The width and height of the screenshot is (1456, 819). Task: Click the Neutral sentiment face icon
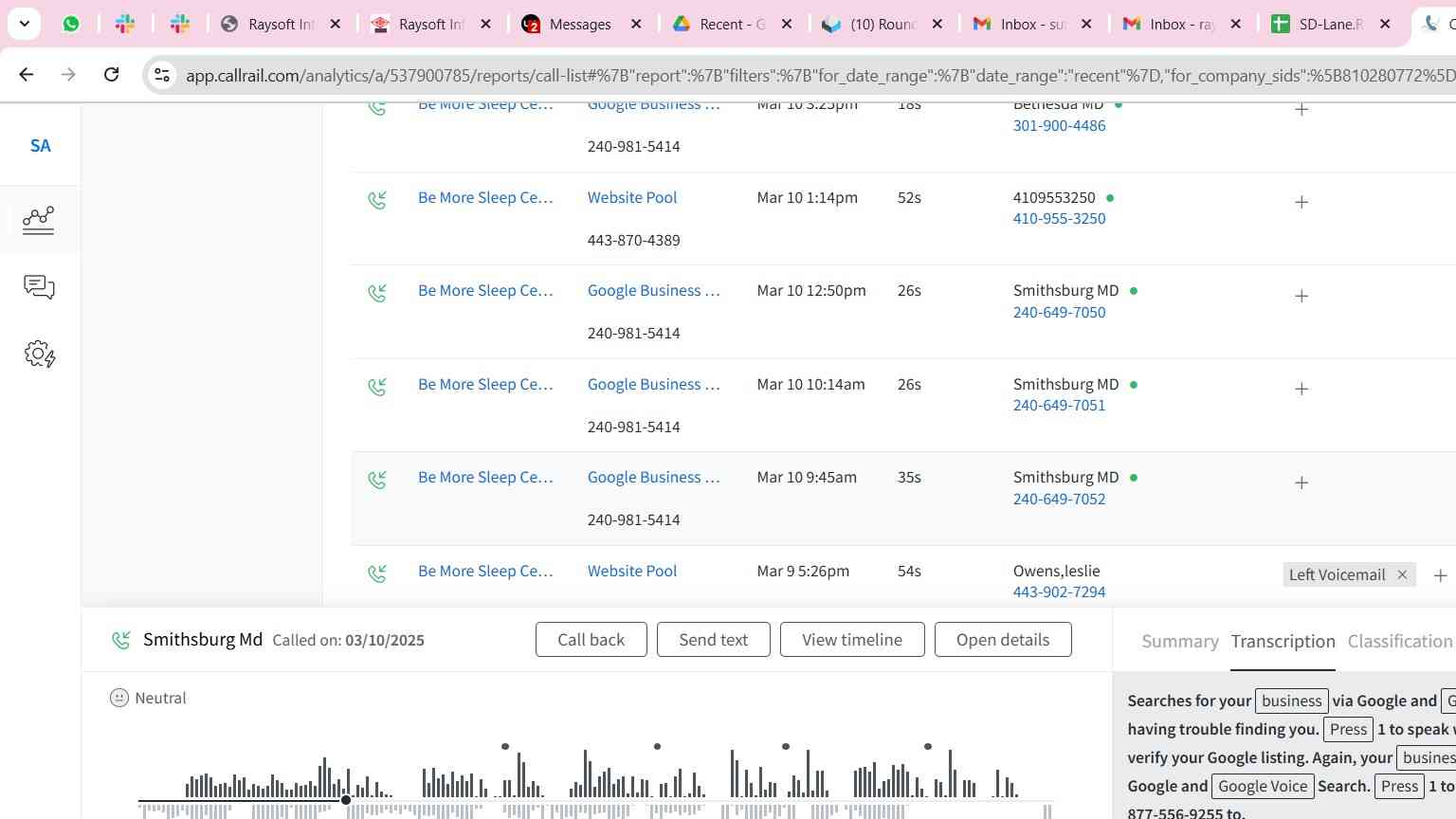point(119,698)
